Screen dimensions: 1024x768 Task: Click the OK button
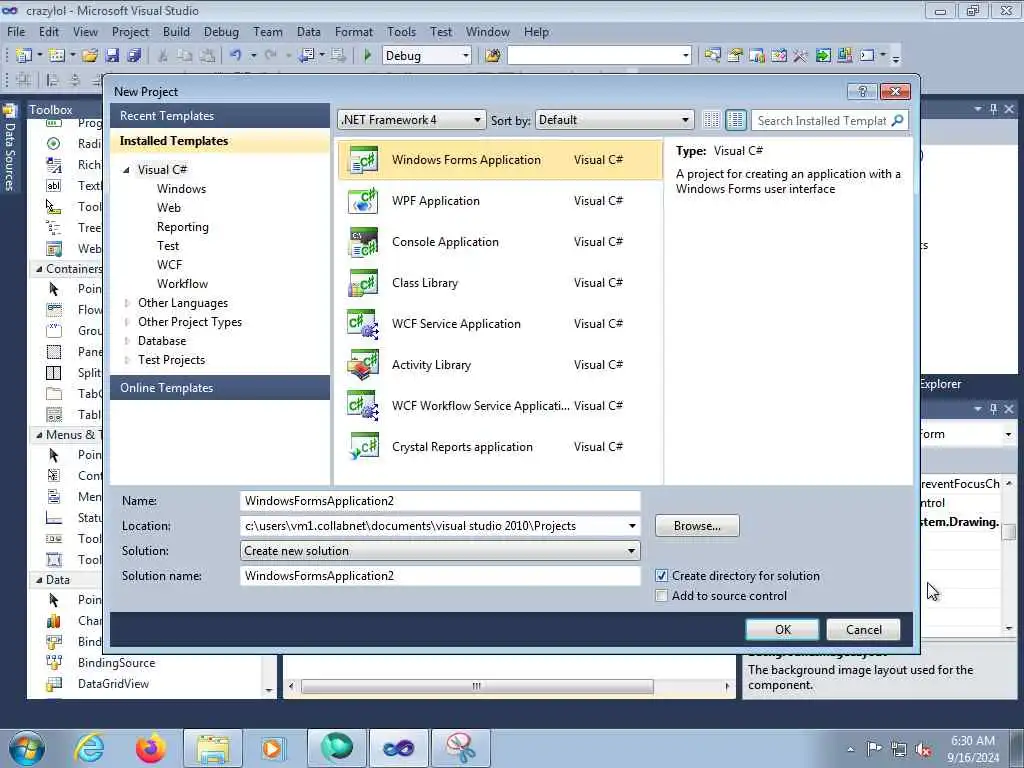pyautogui.click(x=782, y=630)
